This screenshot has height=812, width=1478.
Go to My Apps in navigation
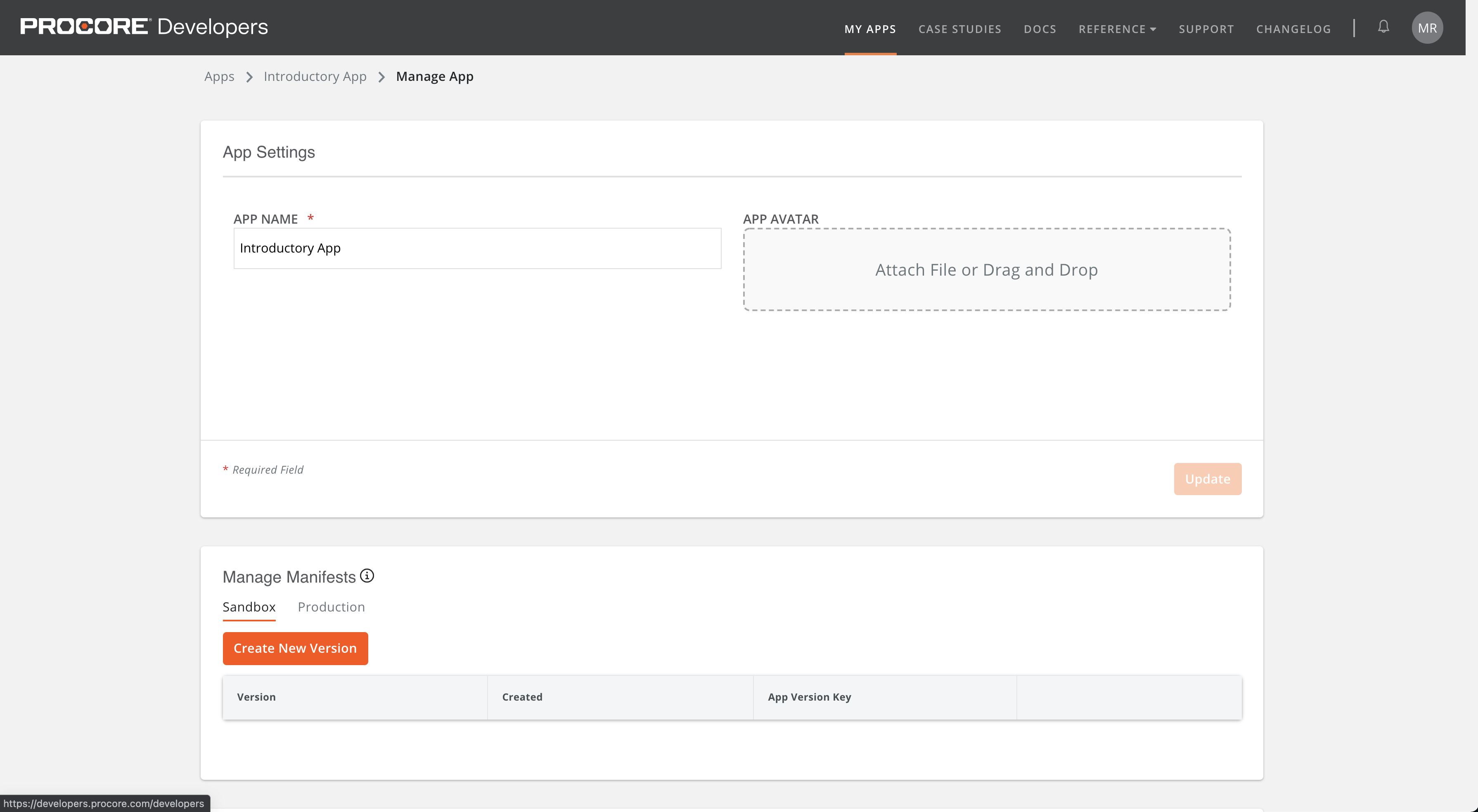click(870, 28)
